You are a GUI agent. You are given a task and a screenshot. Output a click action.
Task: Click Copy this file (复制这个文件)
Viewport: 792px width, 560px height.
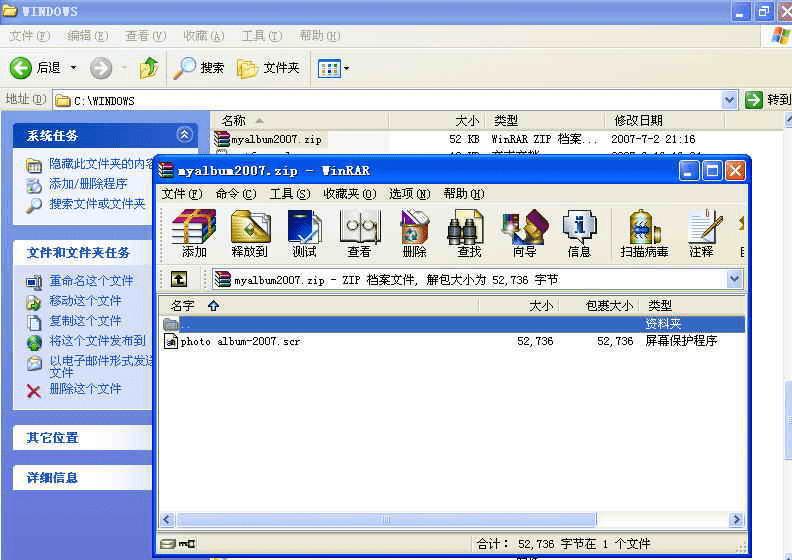click(85, 321)
